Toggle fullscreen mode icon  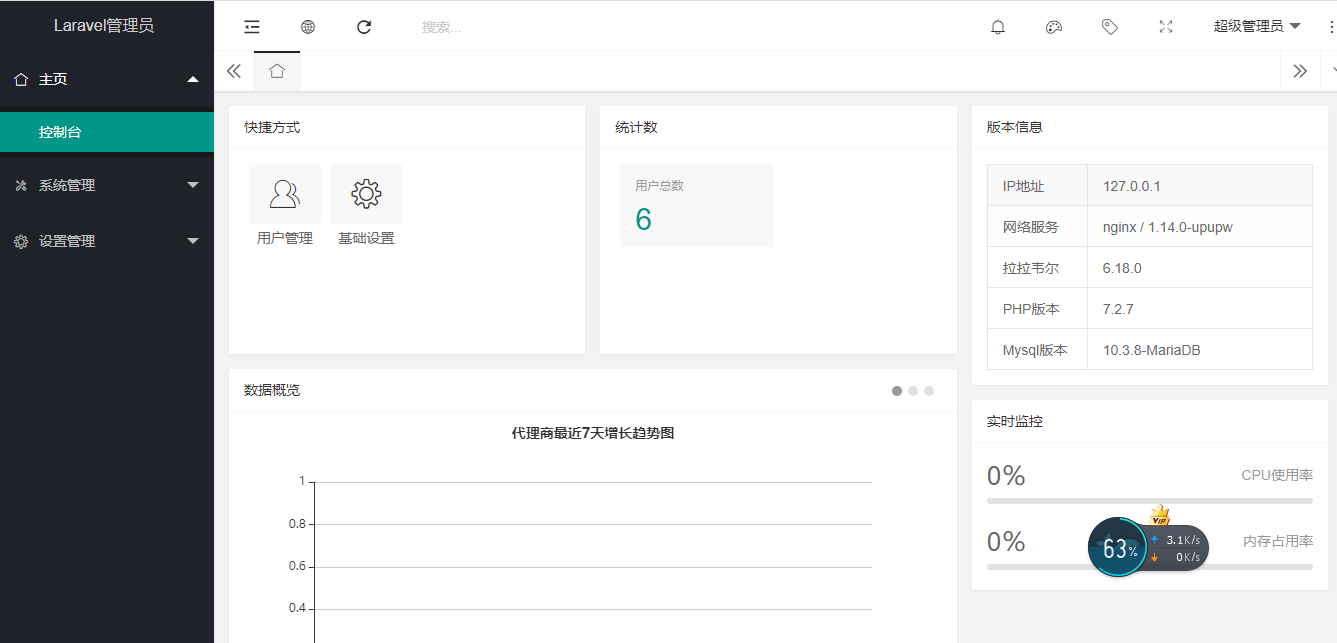[1165, 27]
